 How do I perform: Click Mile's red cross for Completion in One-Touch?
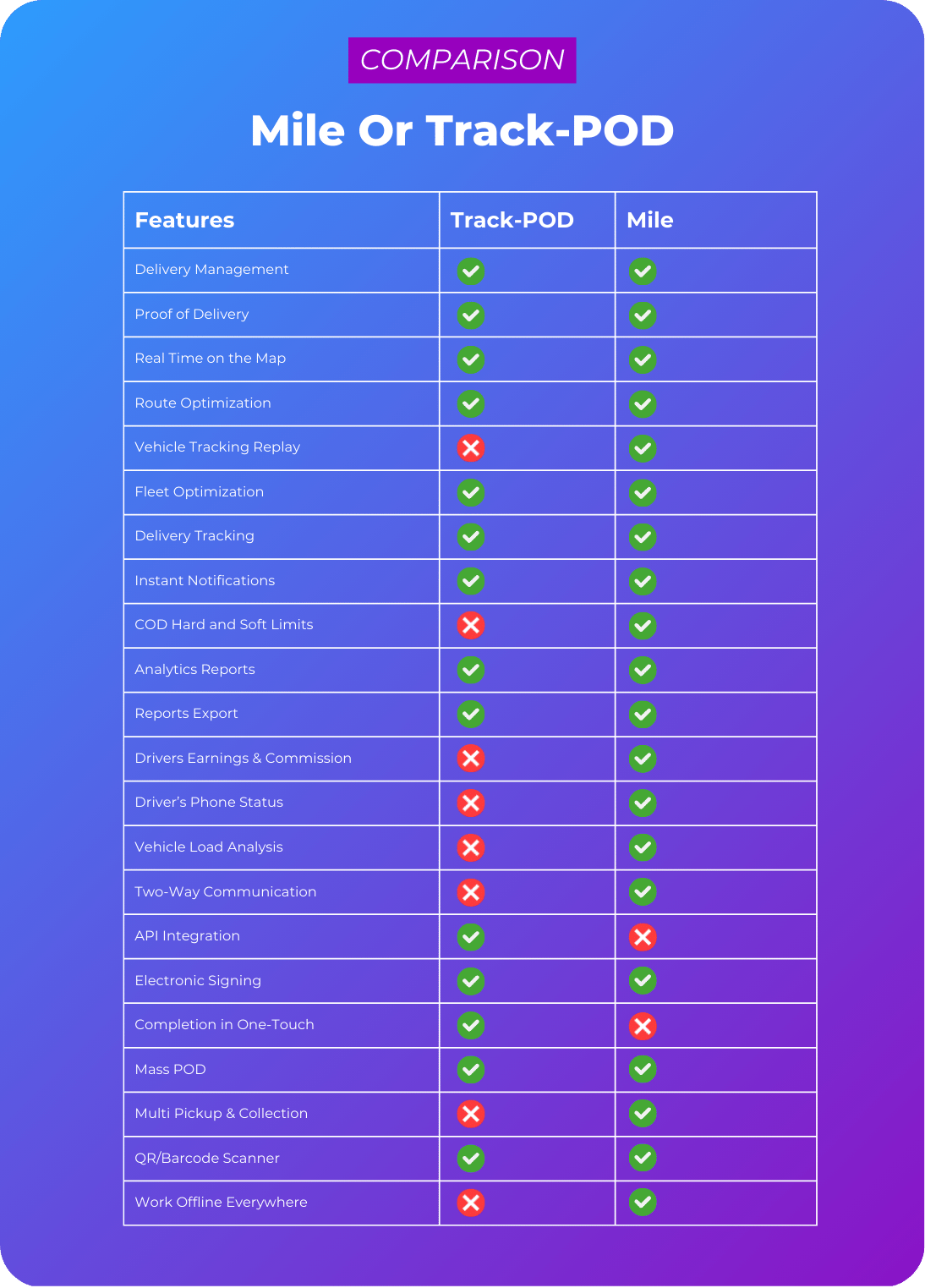click(643, 1026)
